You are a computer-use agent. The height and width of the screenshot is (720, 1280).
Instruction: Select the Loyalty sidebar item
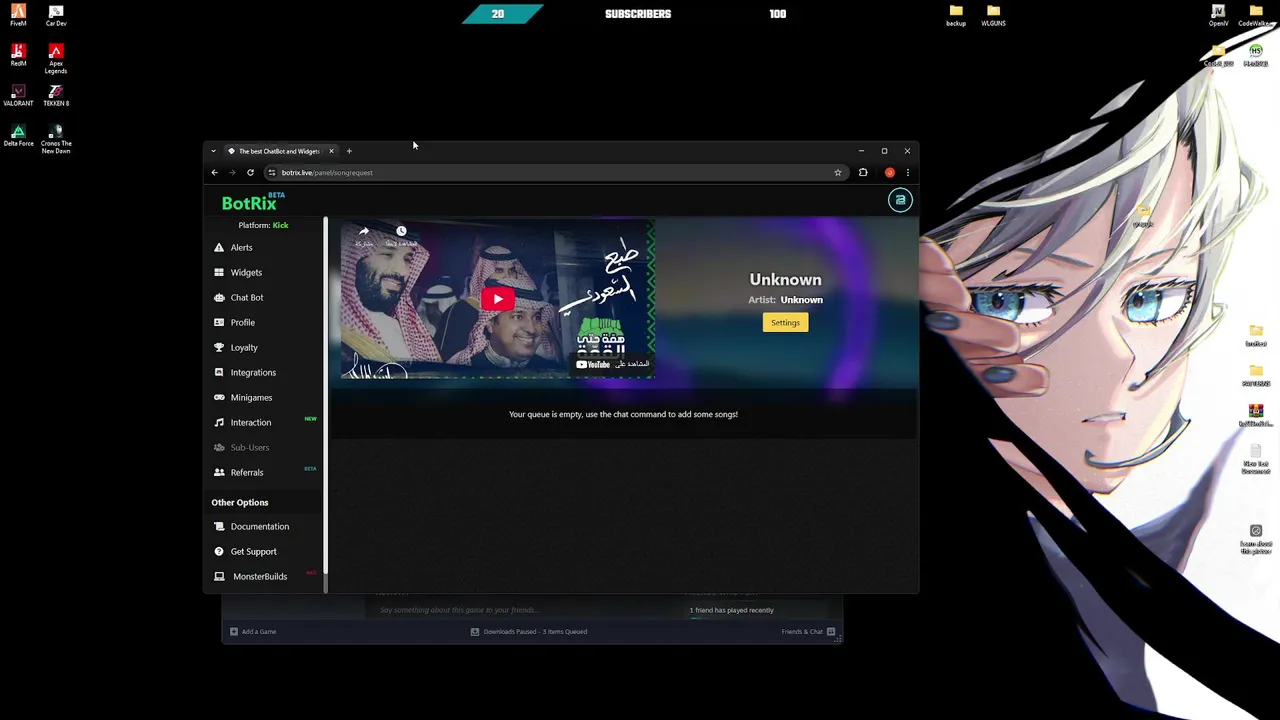tap(244, 347)
